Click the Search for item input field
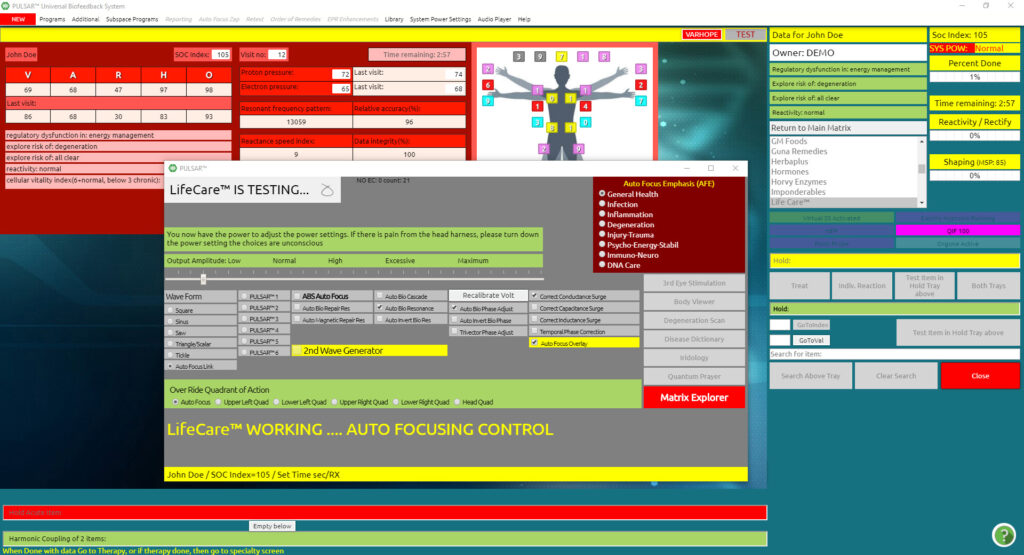The image size is (1024, 555). pyautogui.click(x=894, y=354)
